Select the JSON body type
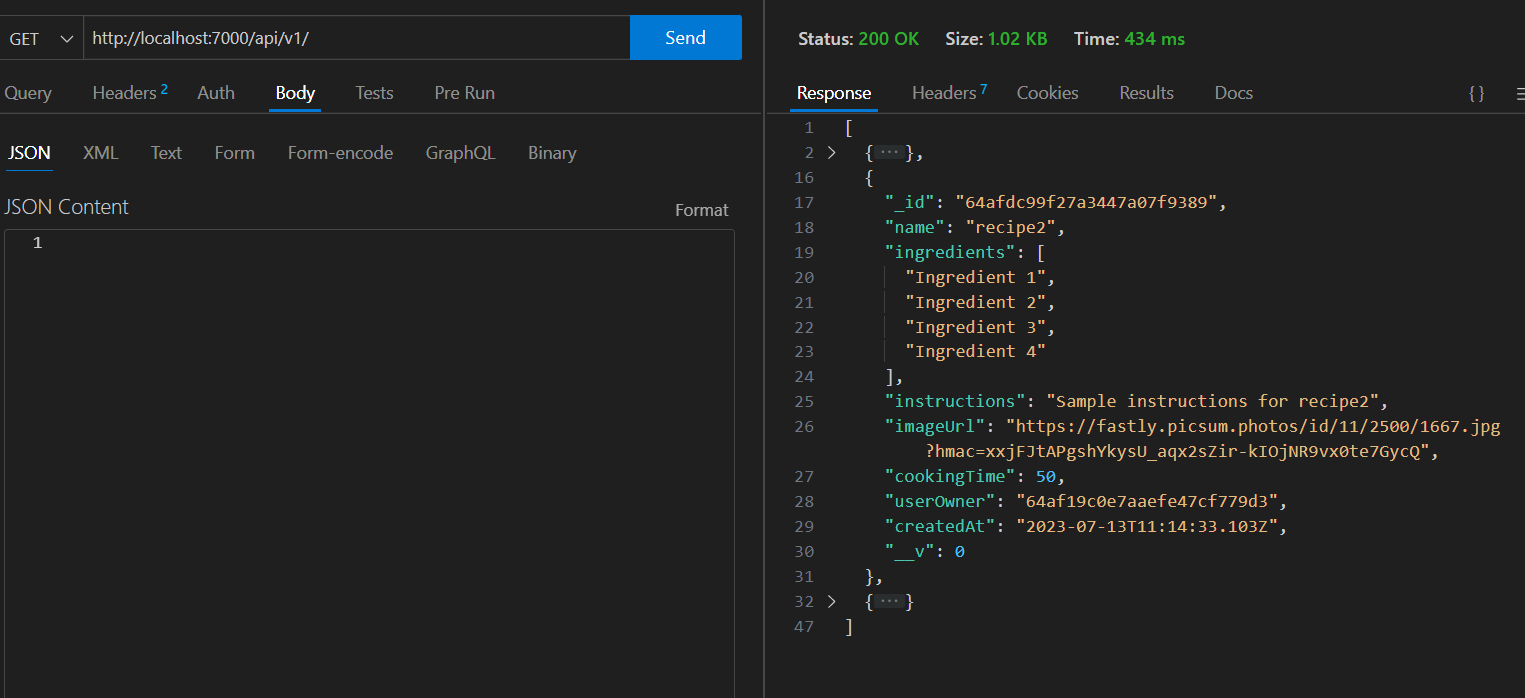Screen dimensions: 1525x698 click(28, 152)
